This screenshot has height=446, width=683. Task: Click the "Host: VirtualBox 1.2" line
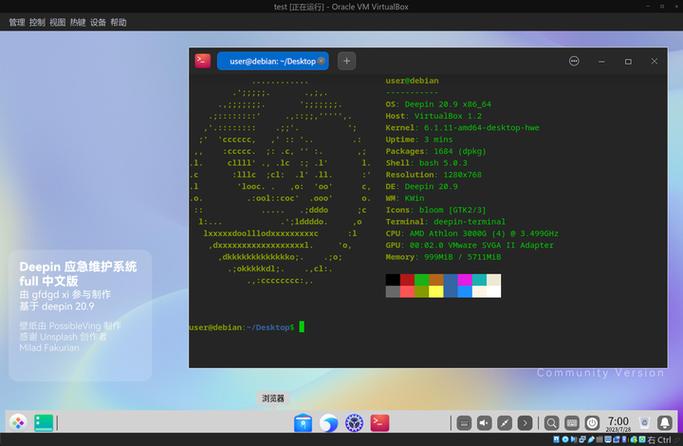(433, 116)
